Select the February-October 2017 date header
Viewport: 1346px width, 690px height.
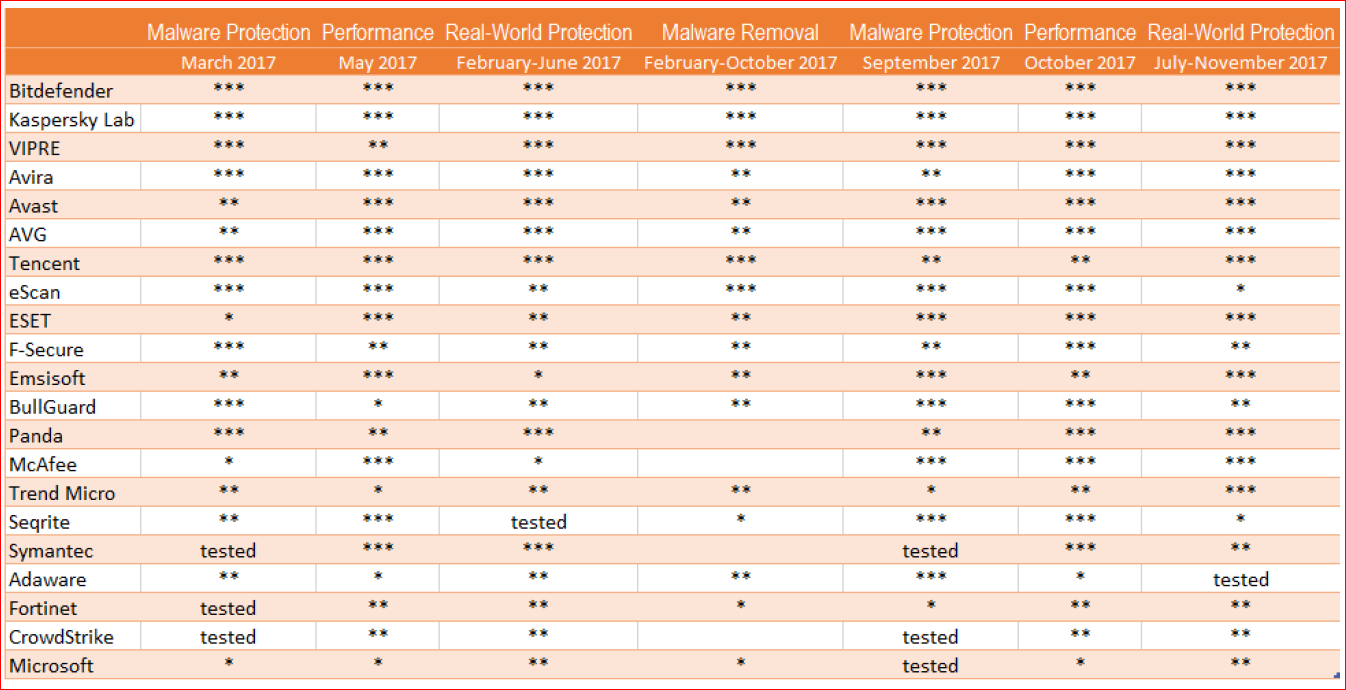tap(740, 62)
